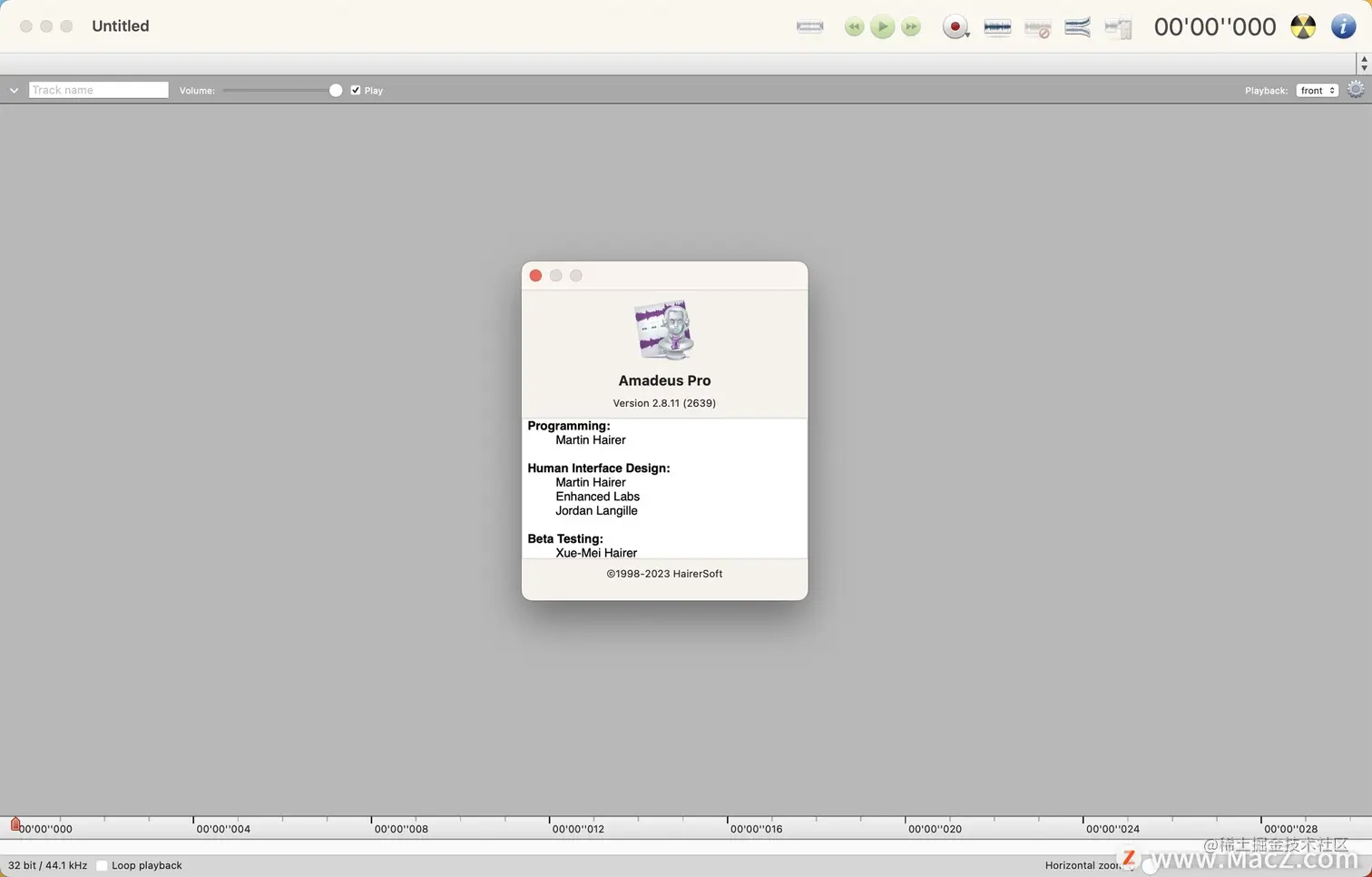Click the rewind button in the toolbar
Image resolution: width=1372 pixels, height=877 pixels.
click(x=854, y=27)
